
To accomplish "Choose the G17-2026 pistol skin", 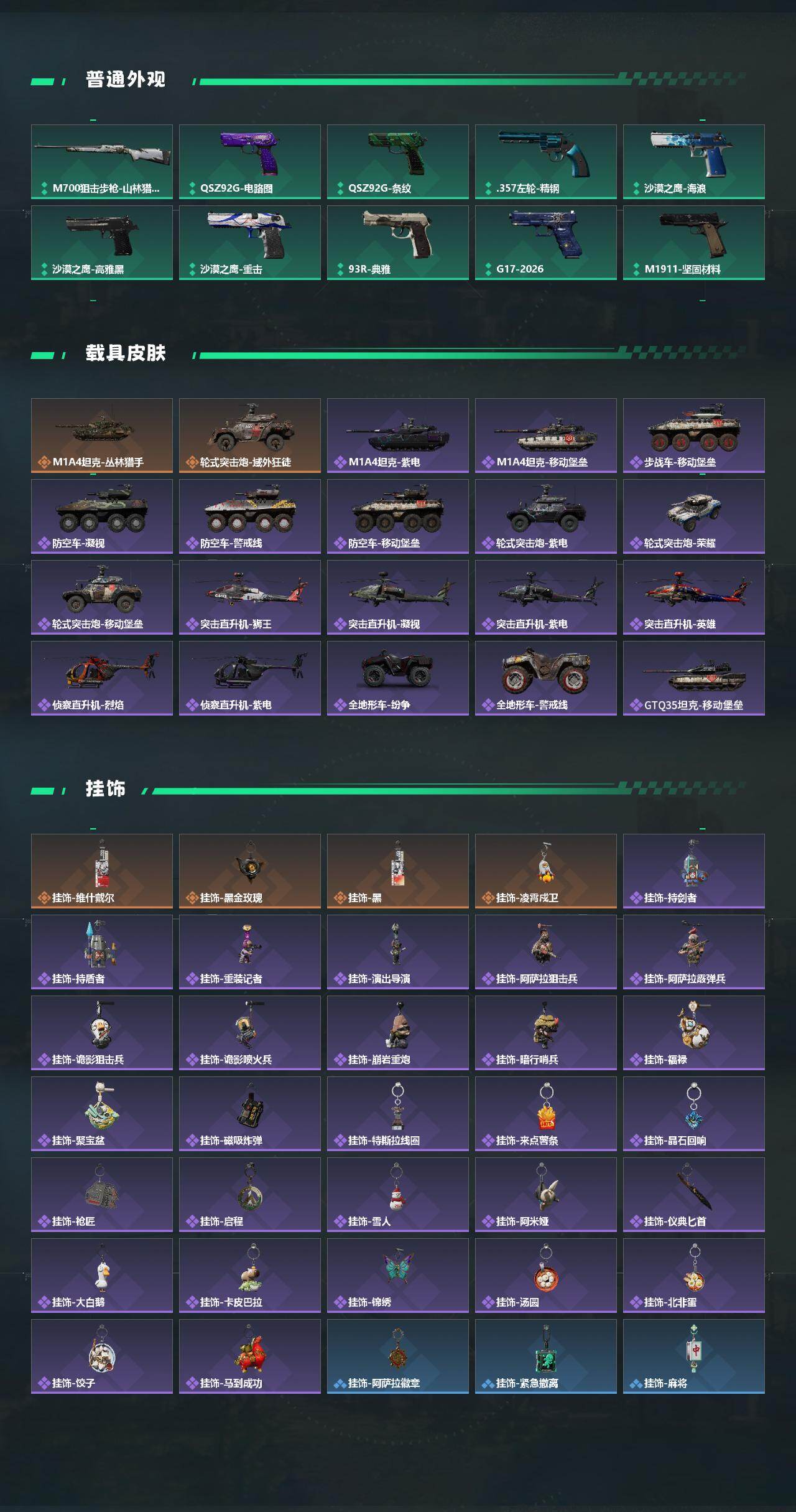I will tap(546, 243).
